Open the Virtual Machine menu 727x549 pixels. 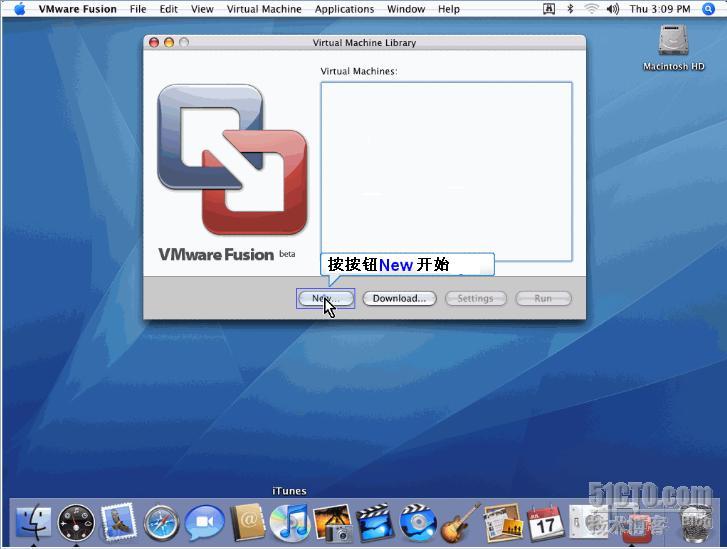[x=264, y=9]
